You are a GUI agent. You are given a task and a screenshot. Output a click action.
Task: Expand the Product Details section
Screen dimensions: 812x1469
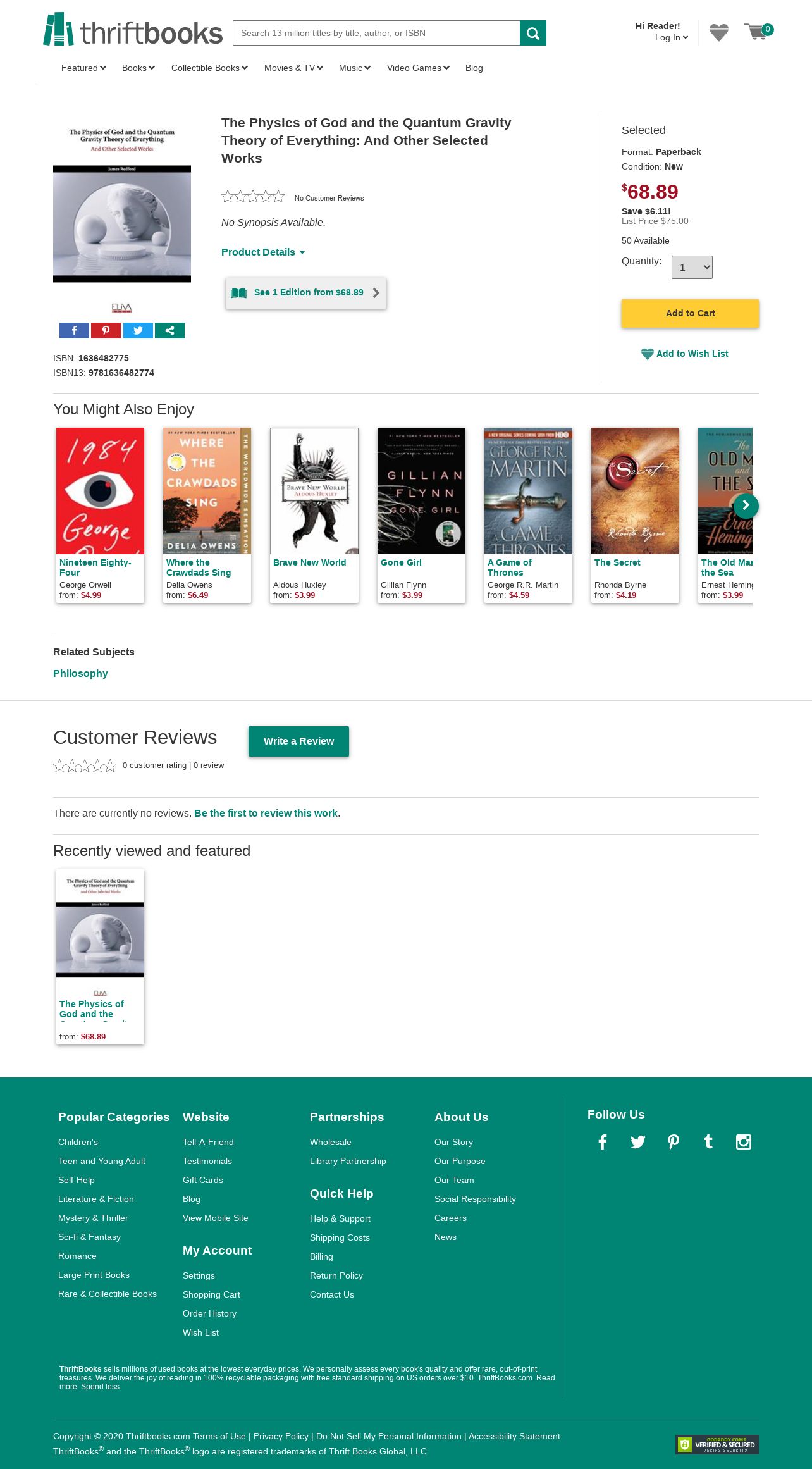pos(263,252)
